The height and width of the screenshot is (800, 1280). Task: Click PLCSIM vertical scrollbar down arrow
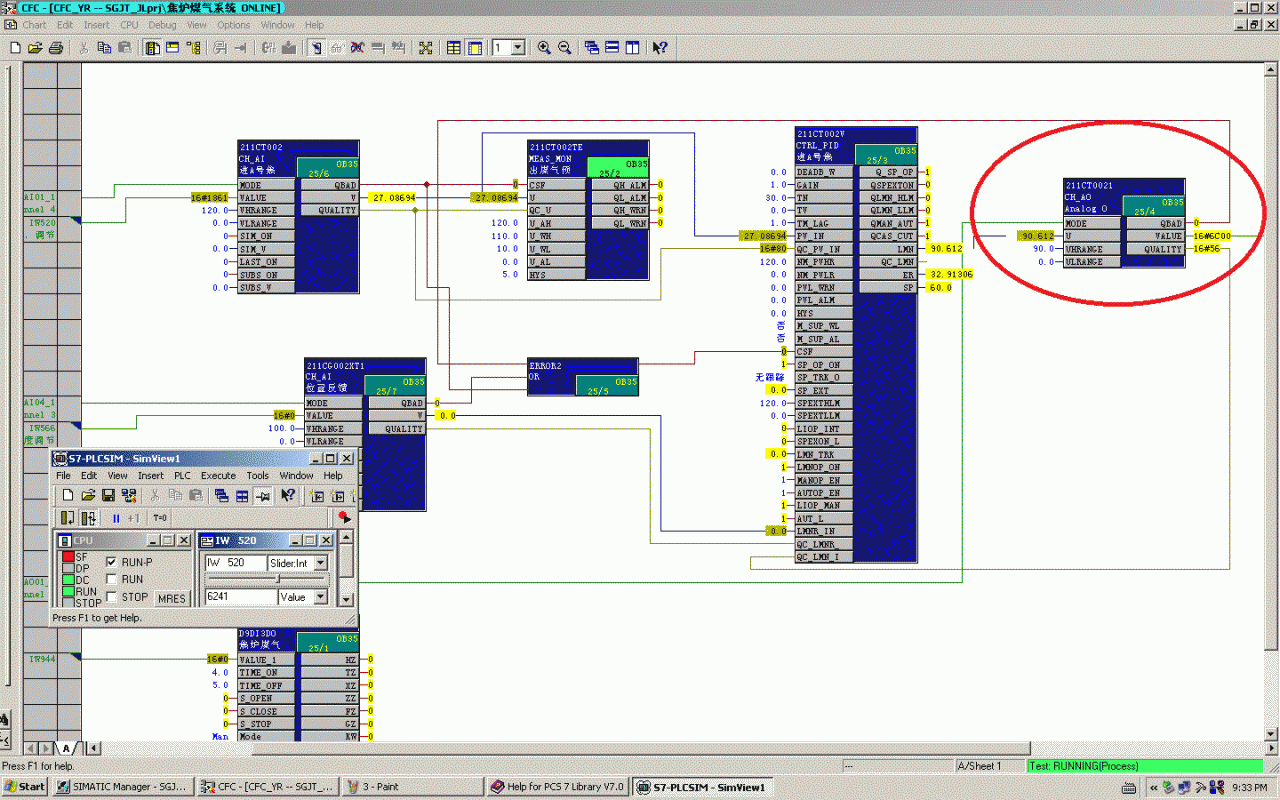pos(346,599)
